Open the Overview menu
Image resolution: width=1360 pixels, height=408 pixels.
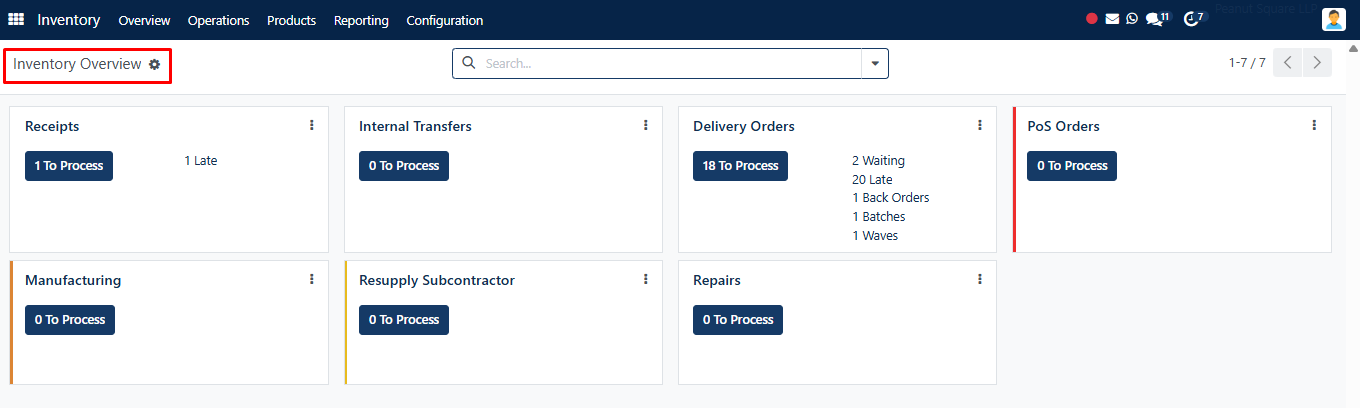pyautogui.click(x=144, y=20)
